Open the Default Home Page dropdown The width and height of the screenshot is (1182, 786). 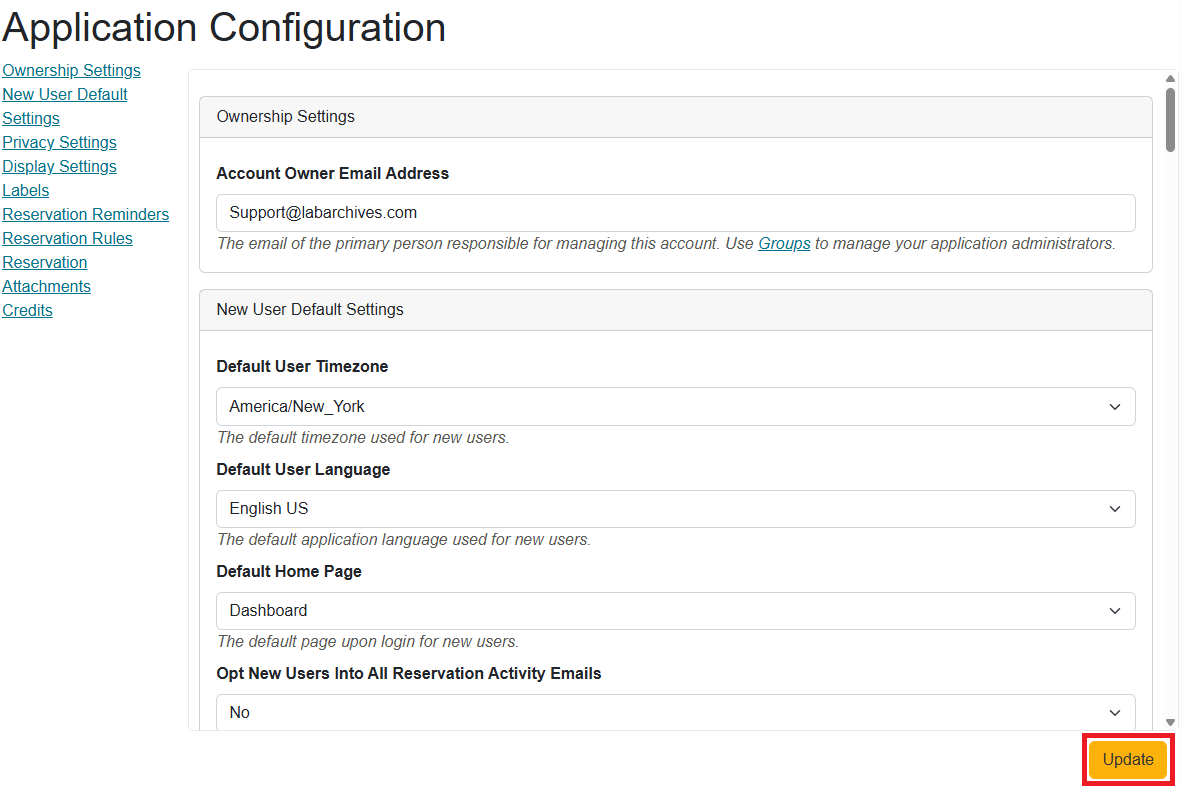675,610
